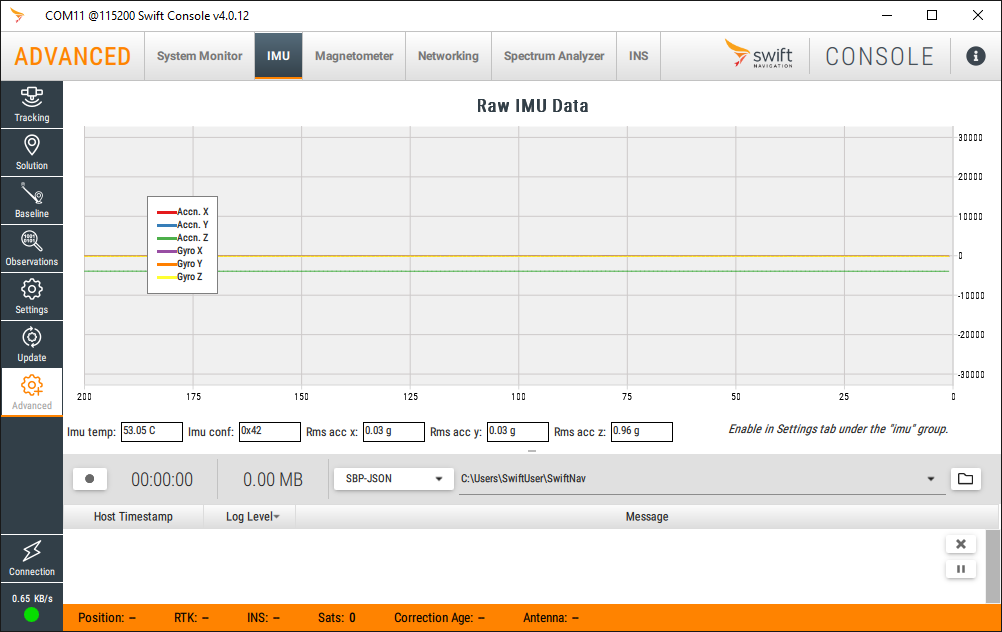Click the 0.65 KB/s data rate readout

pyautogui.click(x=32, y=599)
